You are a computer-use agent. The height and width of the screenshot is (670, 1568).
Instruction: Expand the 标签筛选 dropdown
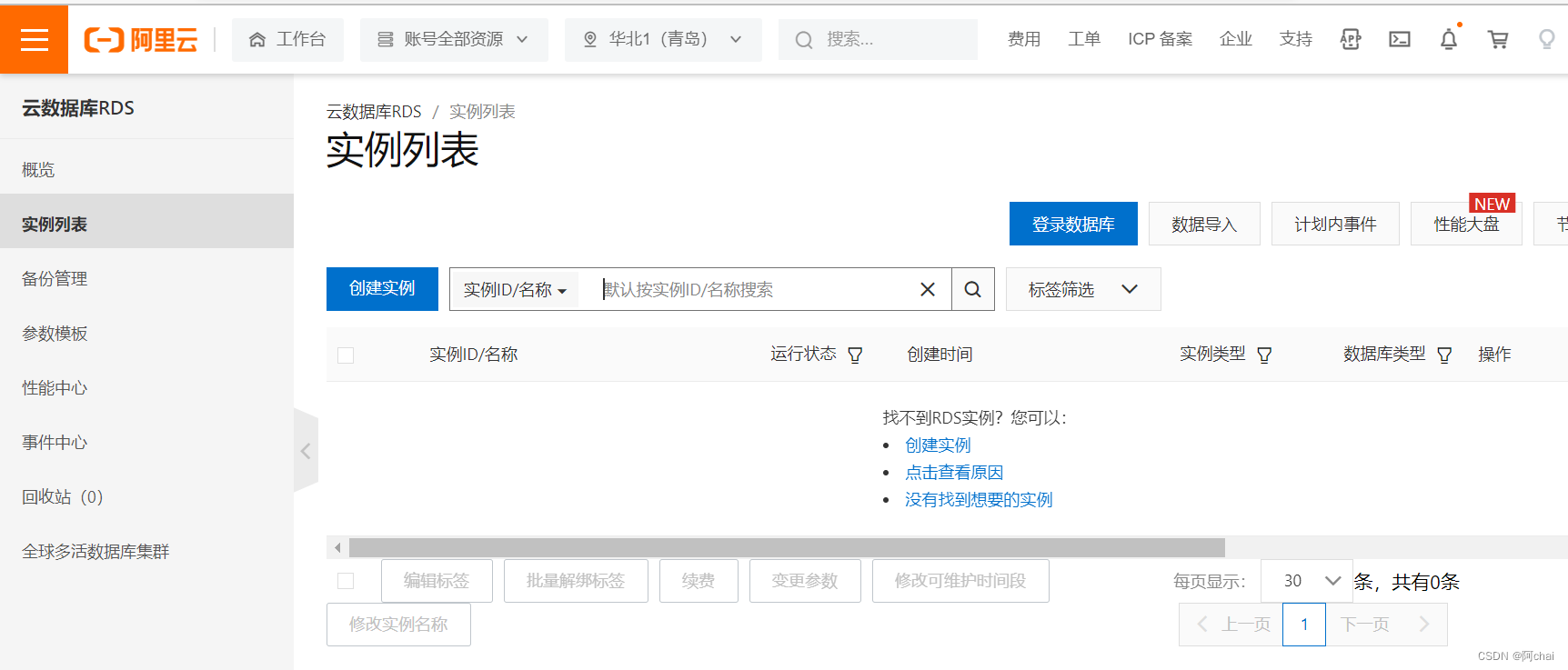(1083, 289)
